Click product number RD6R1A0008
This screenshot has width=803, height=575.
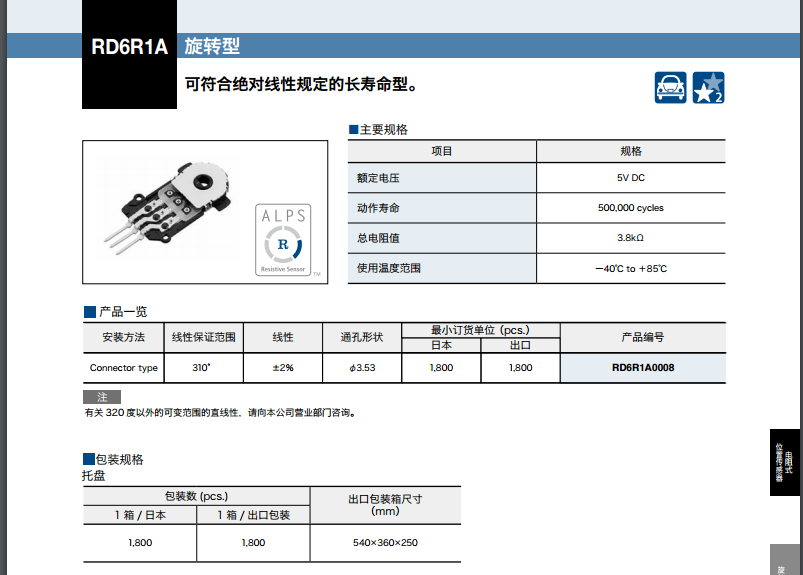click(643, 368)
